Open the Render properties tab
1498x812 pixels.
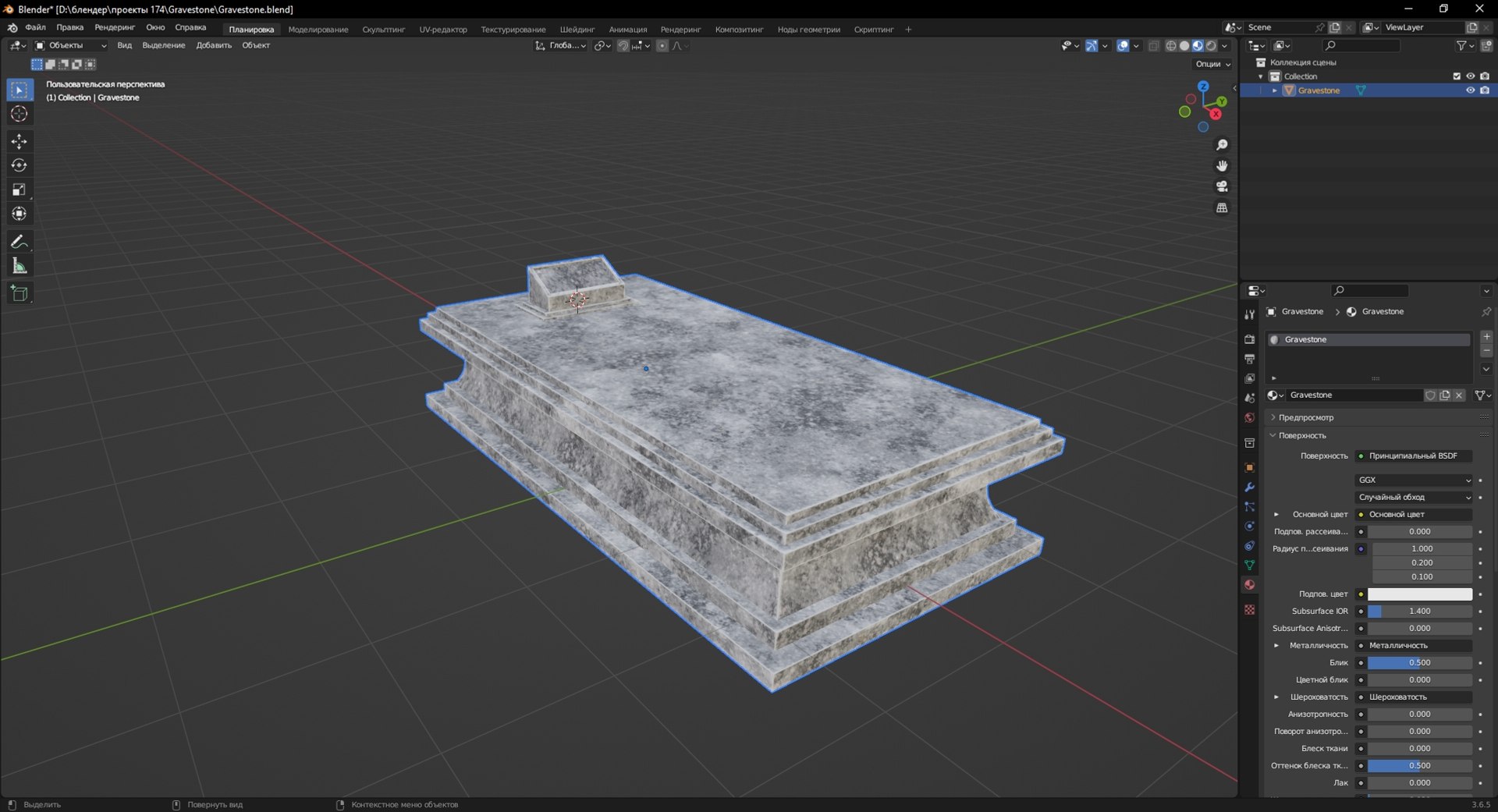[x=1249, y=339]
